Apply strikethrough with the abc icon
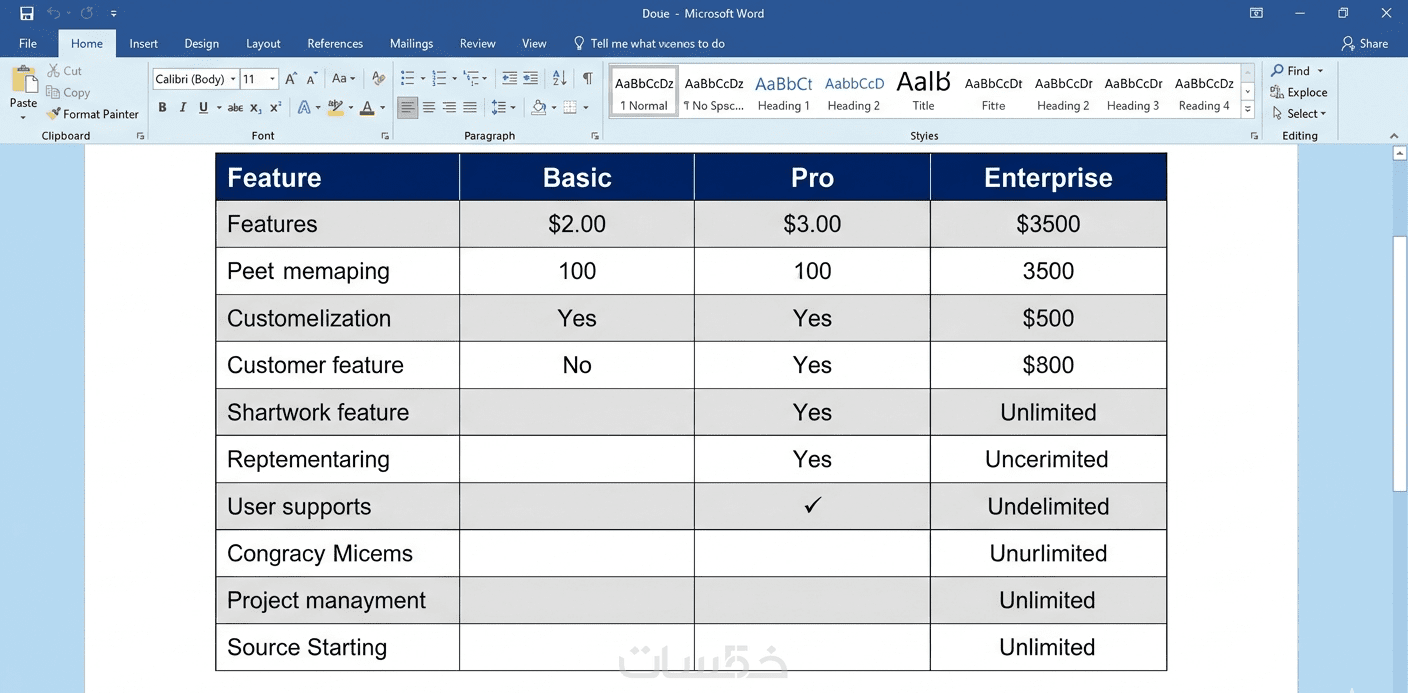 click(x=235, y=108)
